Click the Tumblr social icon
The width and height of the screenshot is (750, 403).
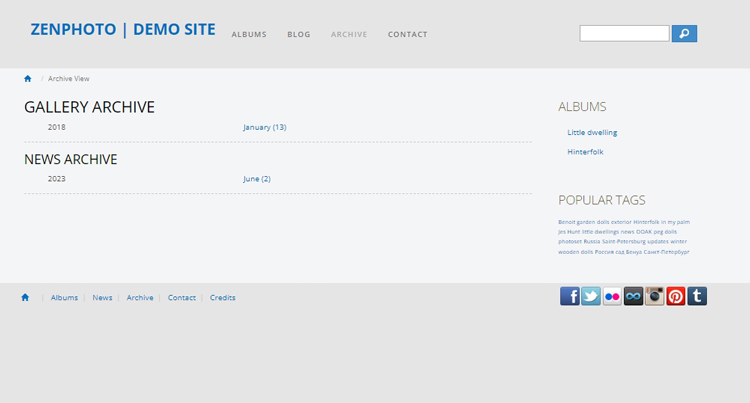tap(697, 296)
